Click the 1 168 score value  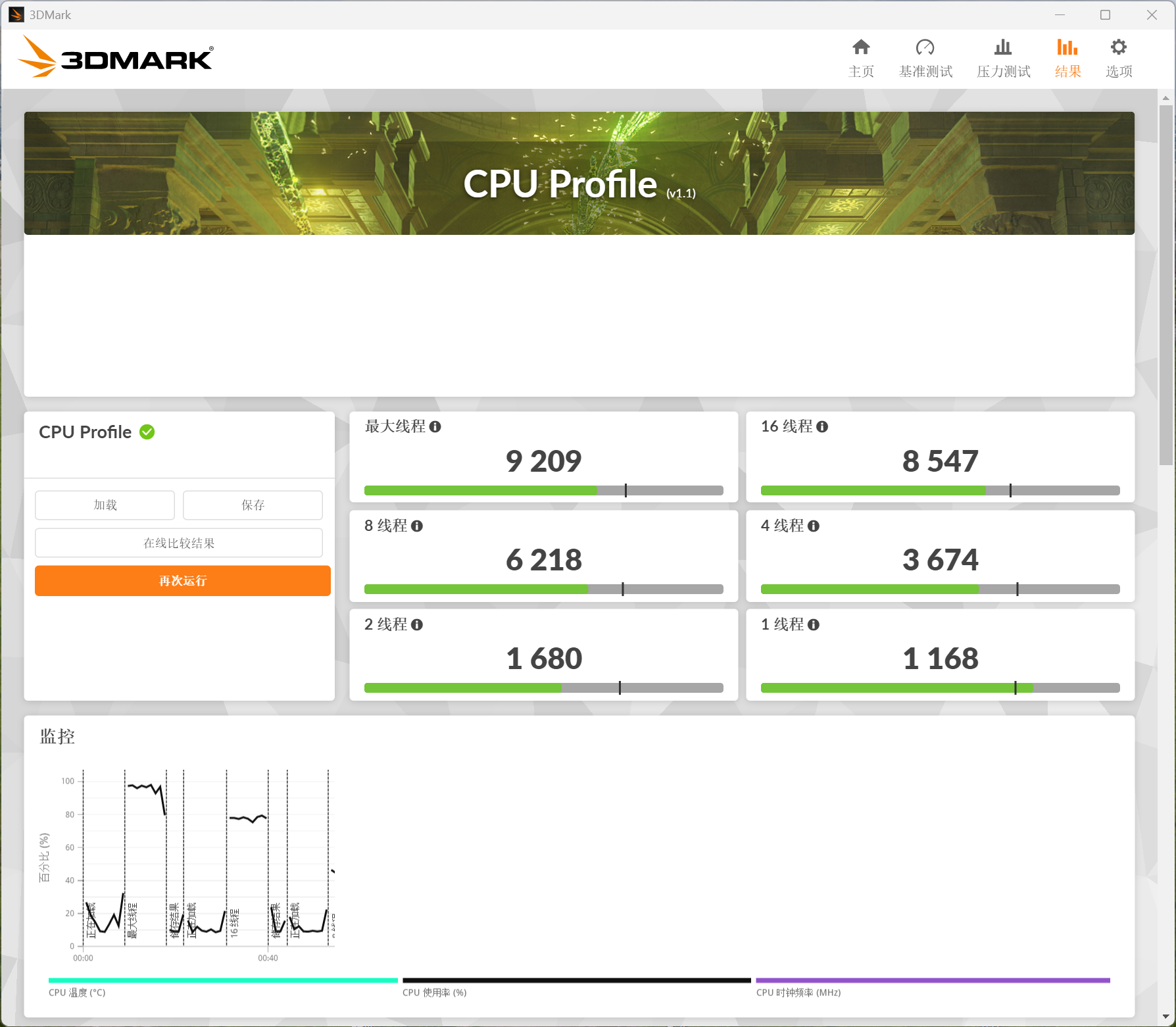pyautogui.click(x=941, y=659)
